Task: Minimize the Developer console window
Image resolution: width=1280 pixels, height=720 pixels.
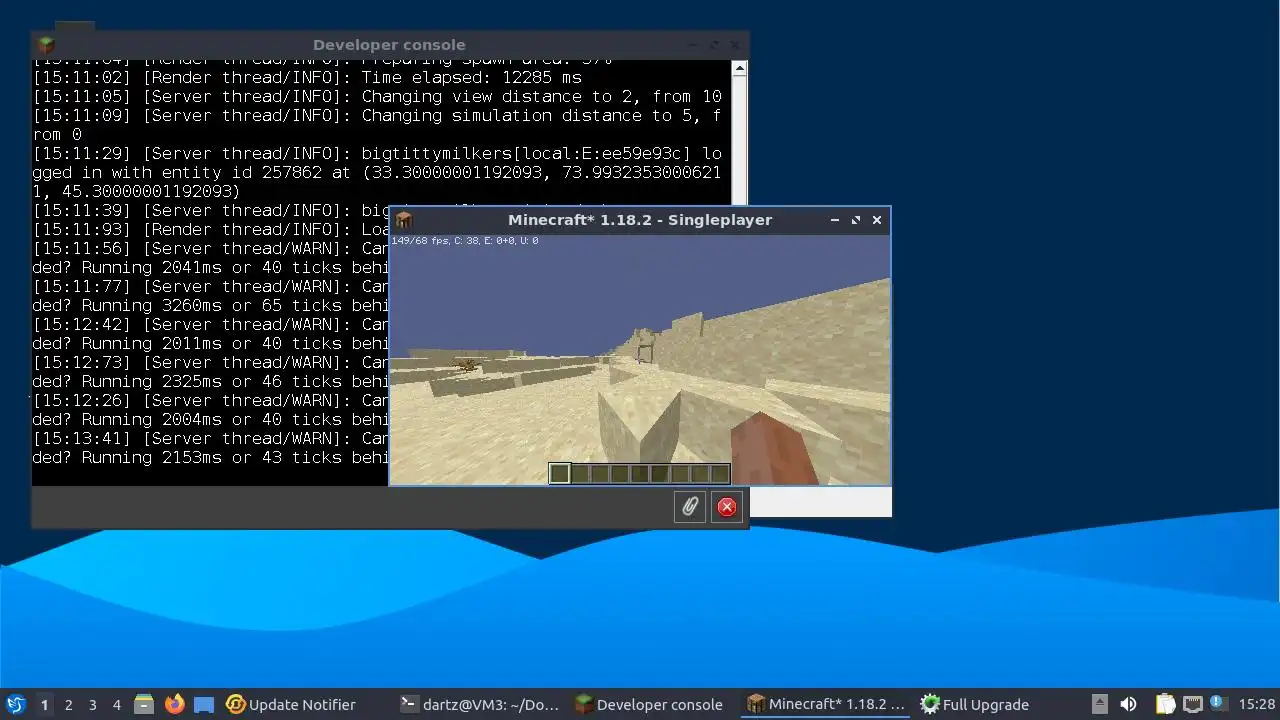Action: pyautogui.click(x=693, y=45)
